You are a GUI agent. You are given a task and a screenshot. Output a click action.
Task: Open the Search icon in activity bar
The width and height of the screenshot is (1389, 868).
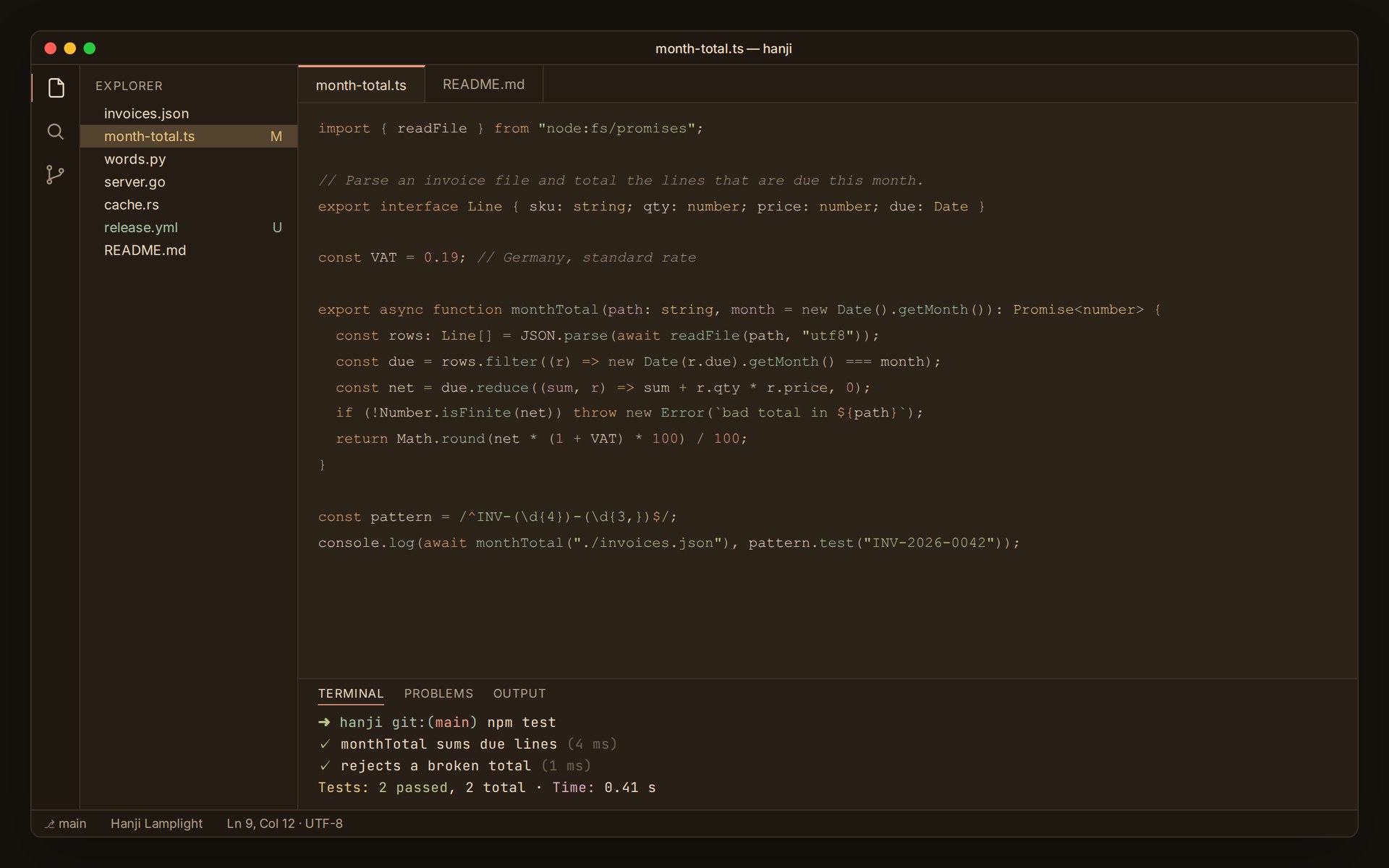[x=56, y=132]
